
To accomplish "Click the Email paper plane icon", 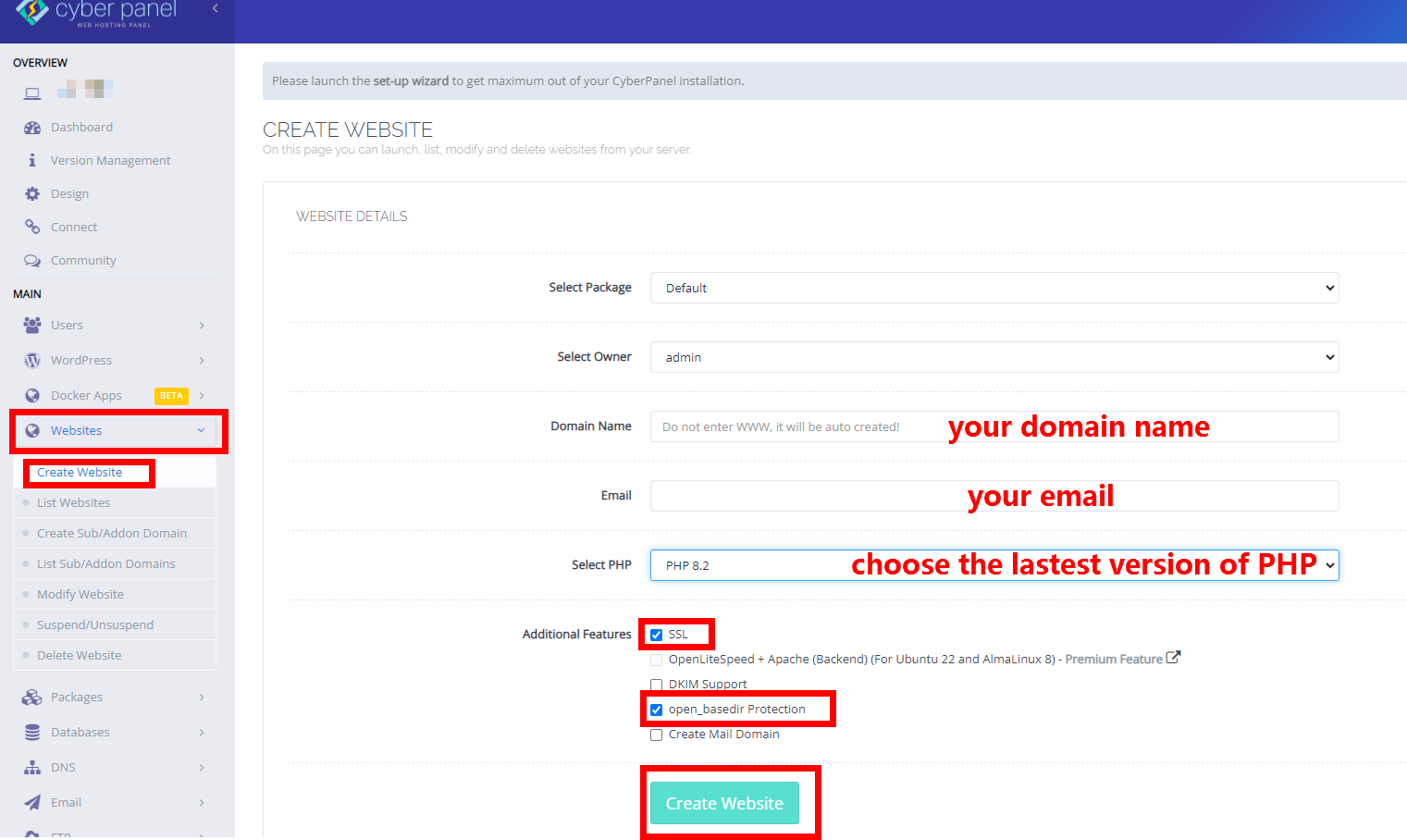I will pyautogui.click(x=32, y=803).
